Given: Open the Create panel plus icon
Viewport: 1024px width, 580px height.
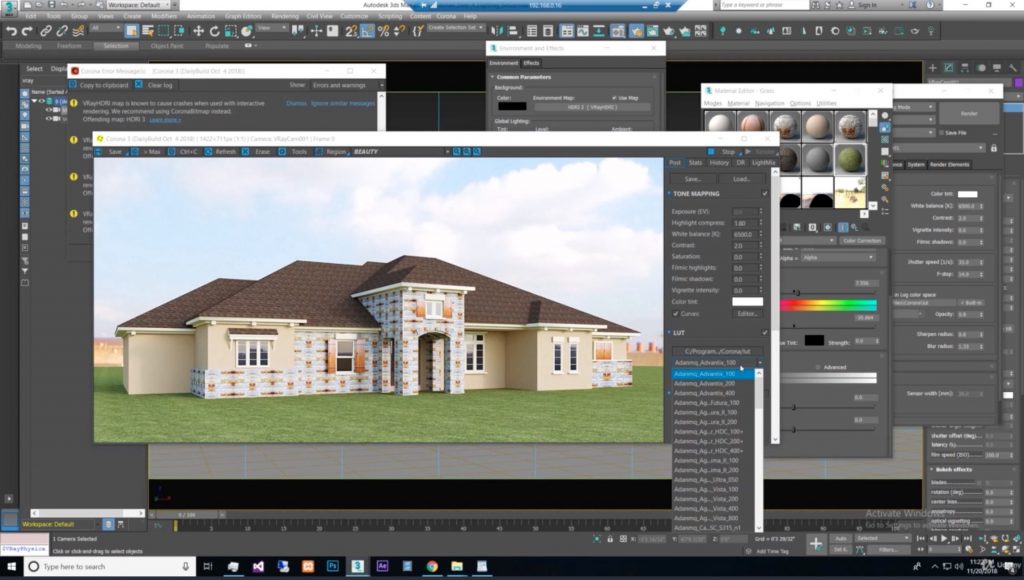Looking at the screenshot, I should click(933, 67).
